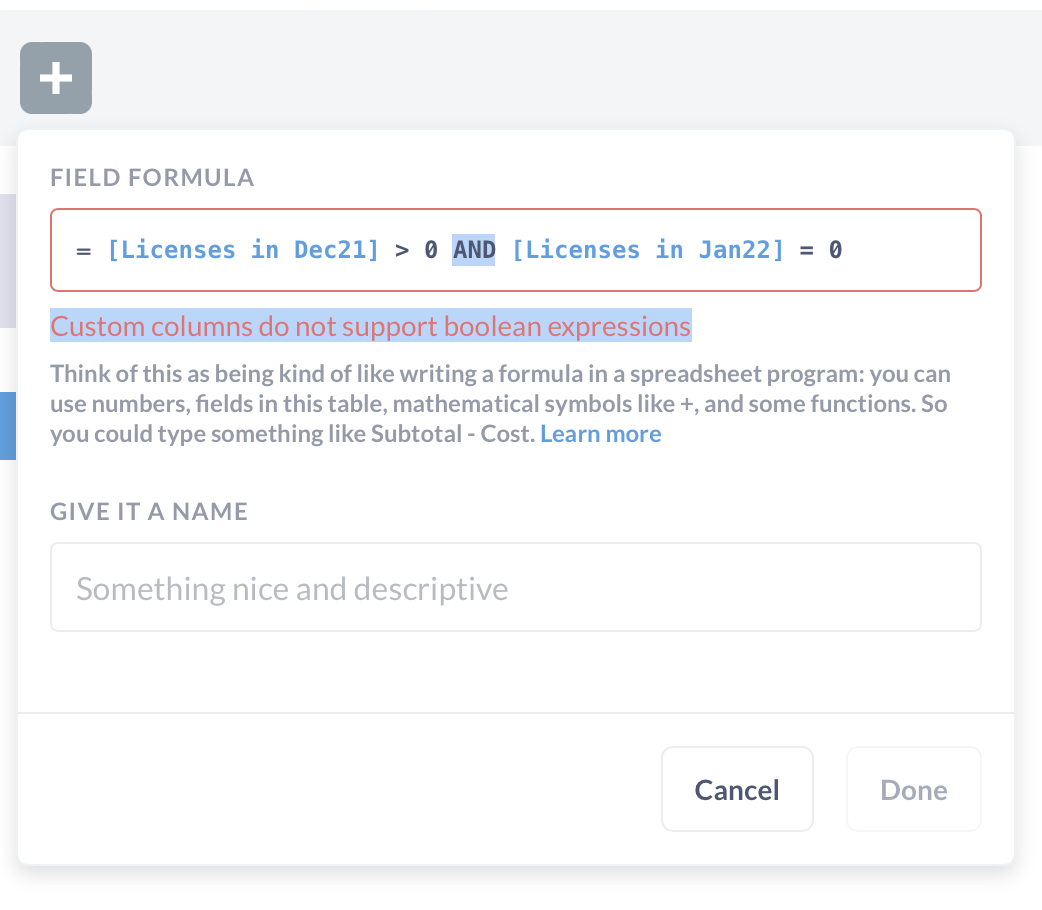Click inside the field formula input box
The width and height of the screenshot is (1042, 910).
coord(700,250)
